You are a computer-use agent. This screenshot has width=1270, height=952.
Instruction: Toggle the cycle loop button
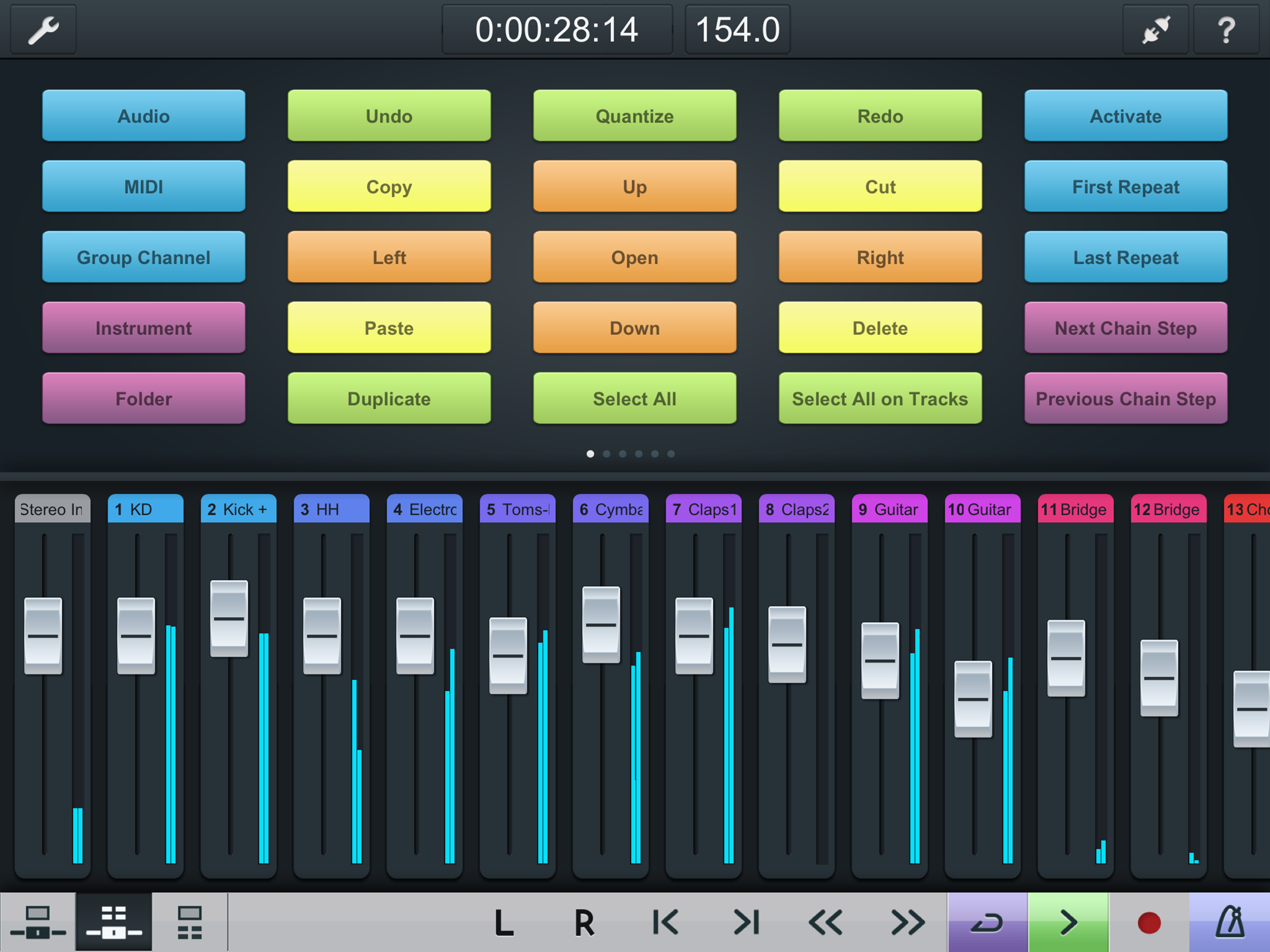[x=987, y=923]
